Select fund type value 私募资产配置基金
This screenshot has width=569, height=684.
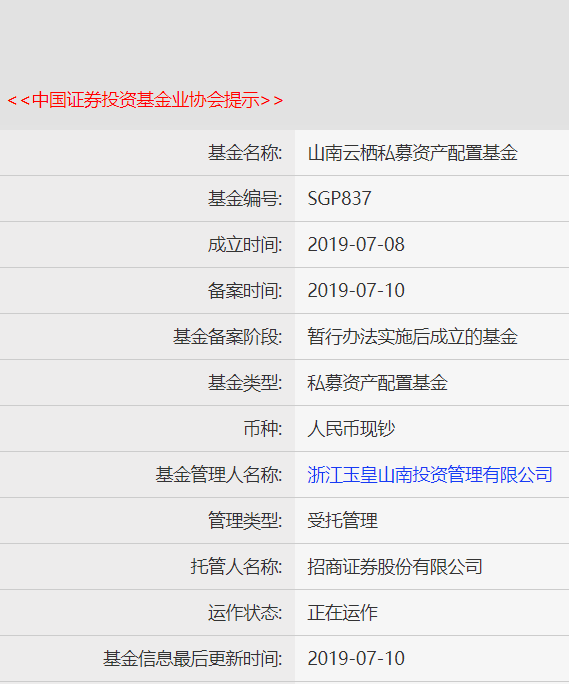pyautogui.click(x=377, y=383)
